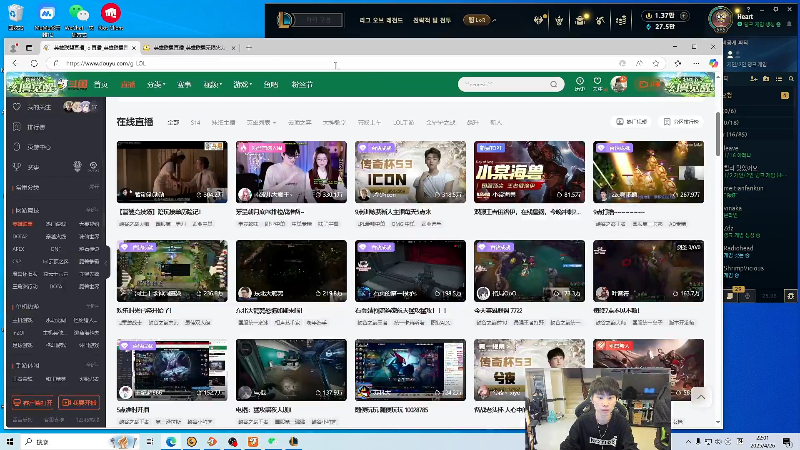Click the plus button beside RP balance
Screen dimensions: 800x450
[684, 16]
